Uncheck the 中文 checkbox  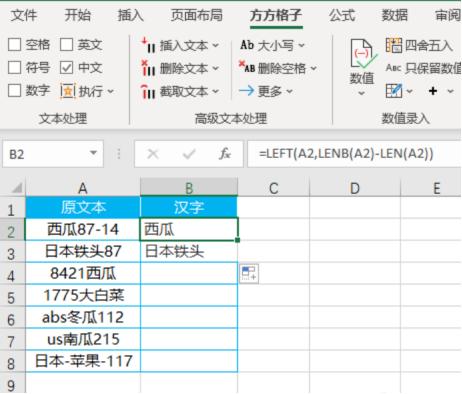point(66,68)
